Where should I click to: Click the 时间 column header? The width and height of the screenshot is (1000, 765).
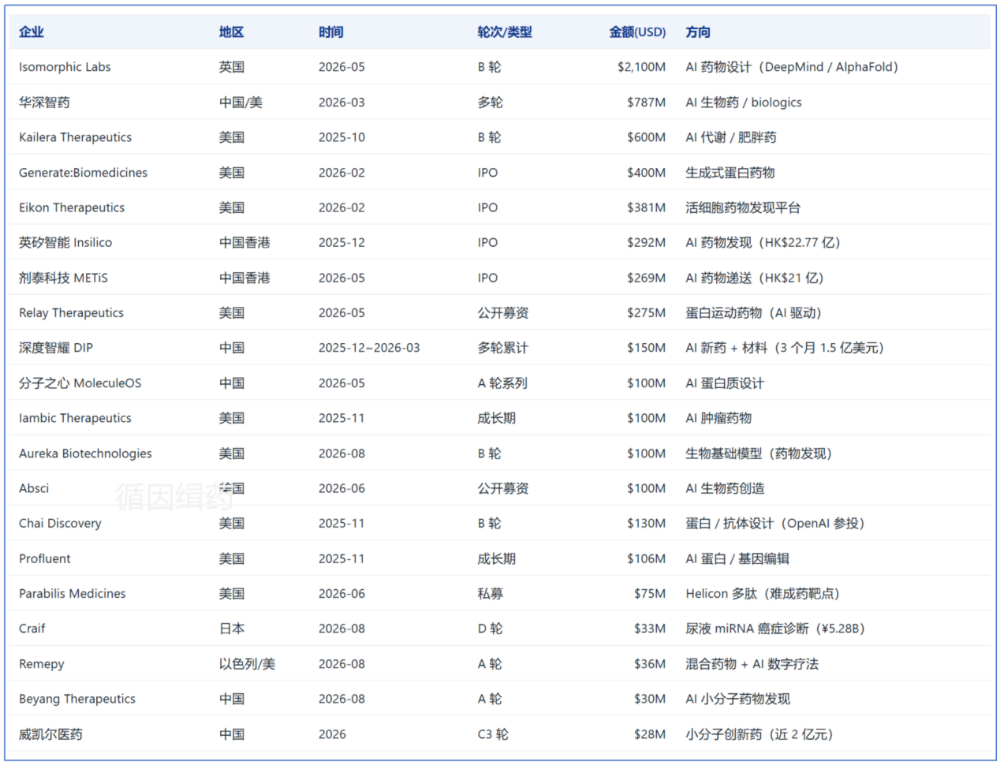(331, 32)
